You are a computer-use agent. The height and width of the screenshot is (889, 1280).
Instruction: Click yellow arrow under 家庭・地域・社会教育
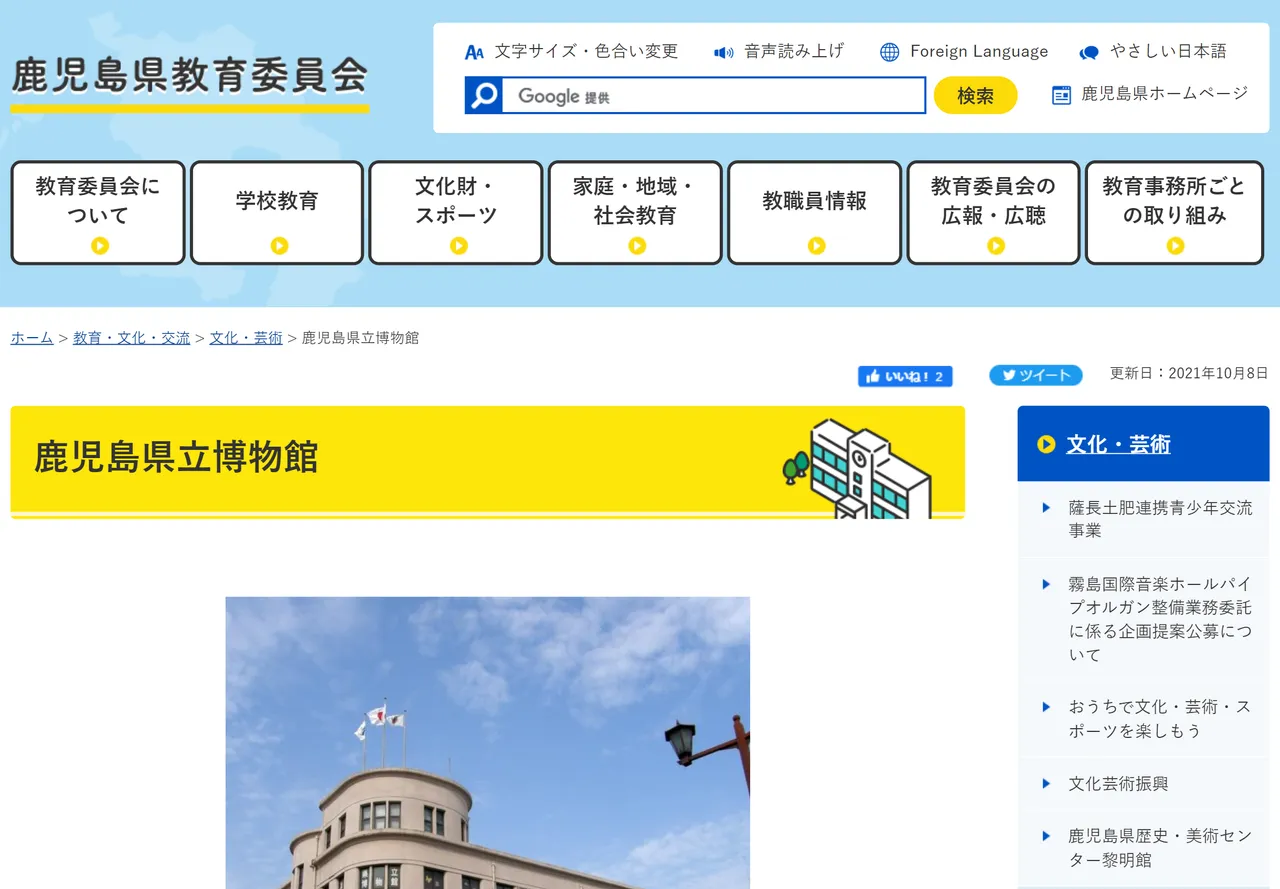[x=637, y=245]
